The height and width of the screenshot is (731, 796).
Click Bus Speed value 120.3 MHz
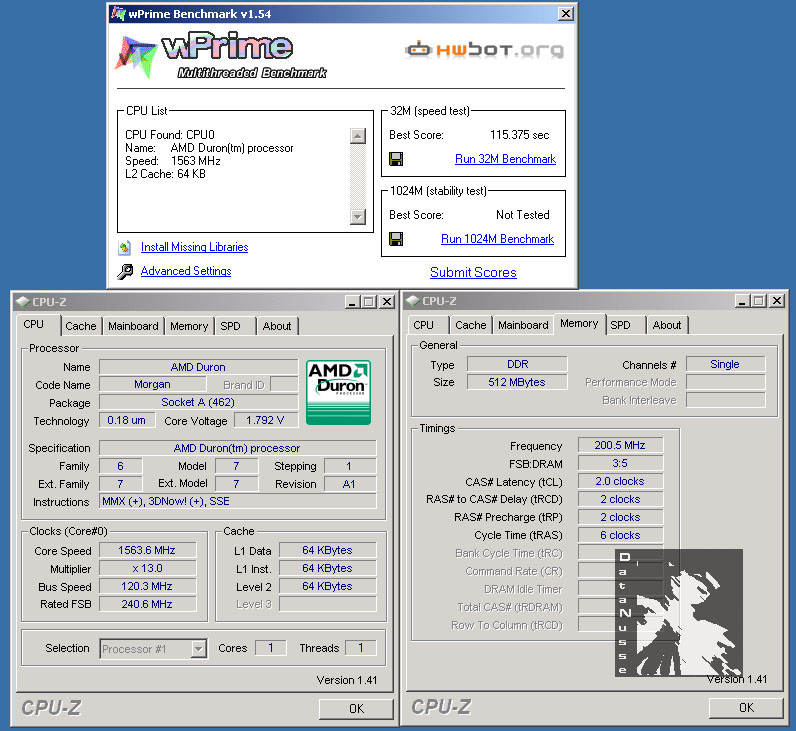(x=147, y=586)
